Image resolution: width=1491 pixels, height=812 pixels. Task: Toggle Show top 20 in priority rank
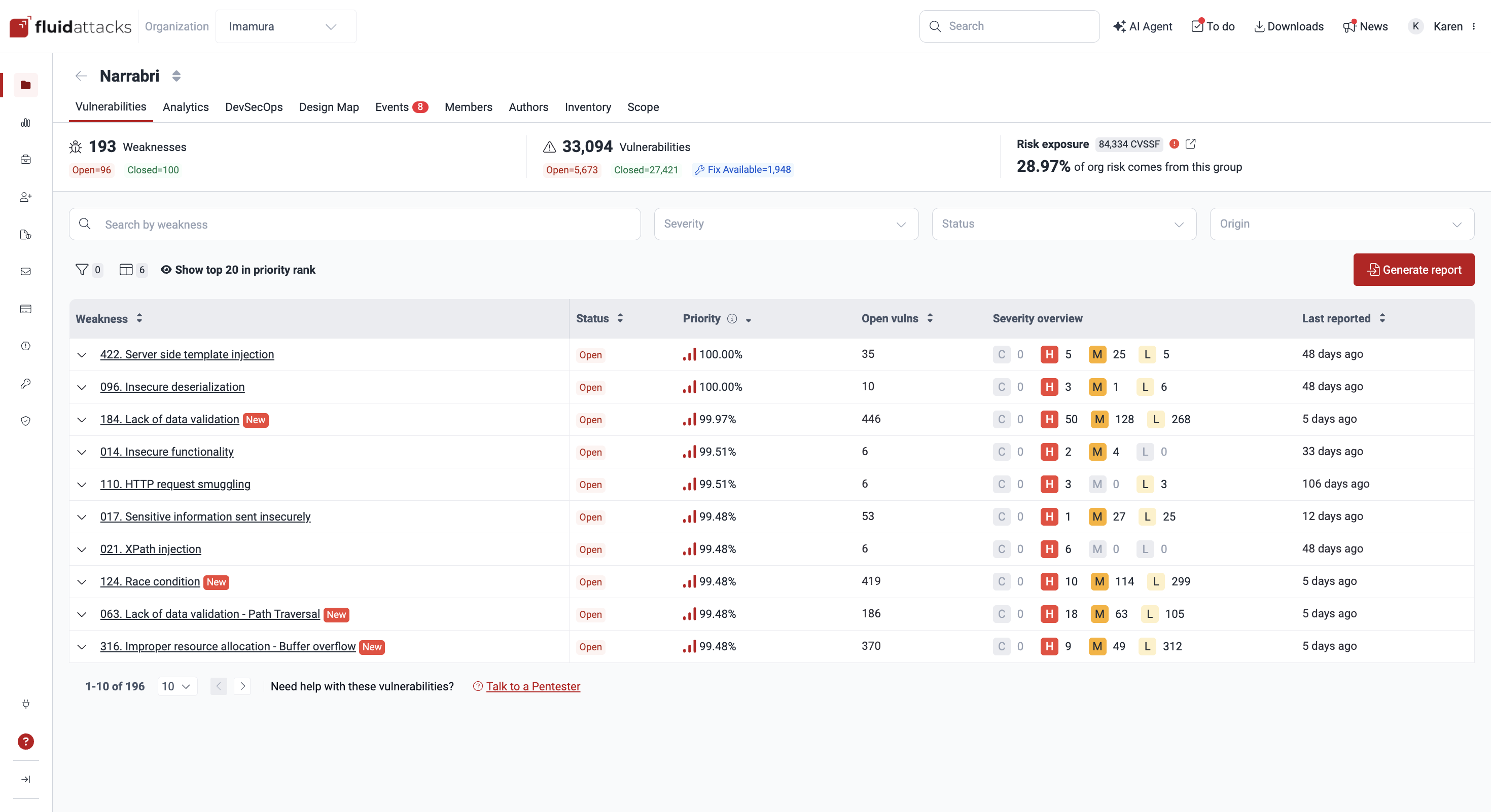(x=238, y=270)
